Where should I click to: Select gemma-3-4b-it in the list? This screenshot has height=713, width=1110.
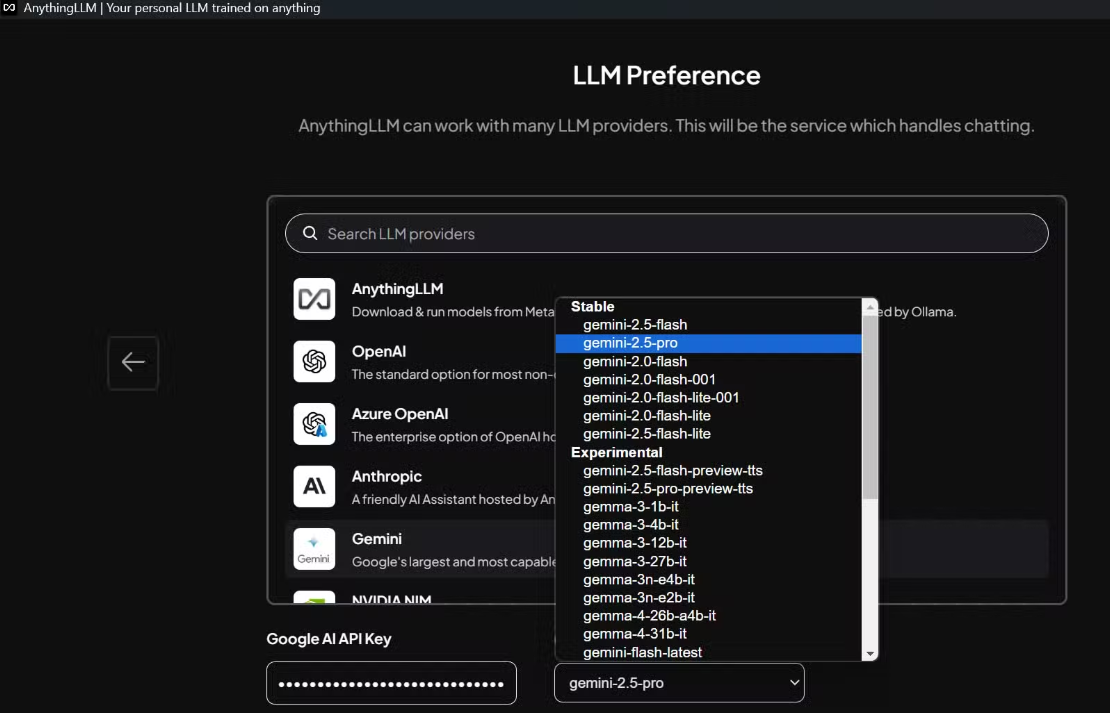(709, 525)
